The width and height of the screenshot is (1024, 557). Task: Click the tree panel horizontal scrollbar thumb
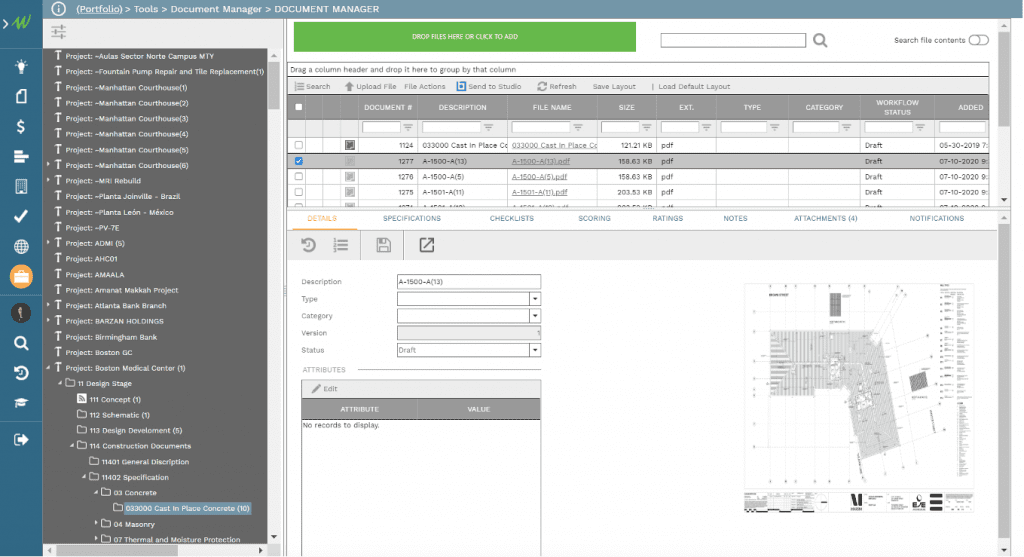pyautogui.click(x=116, y=550)
